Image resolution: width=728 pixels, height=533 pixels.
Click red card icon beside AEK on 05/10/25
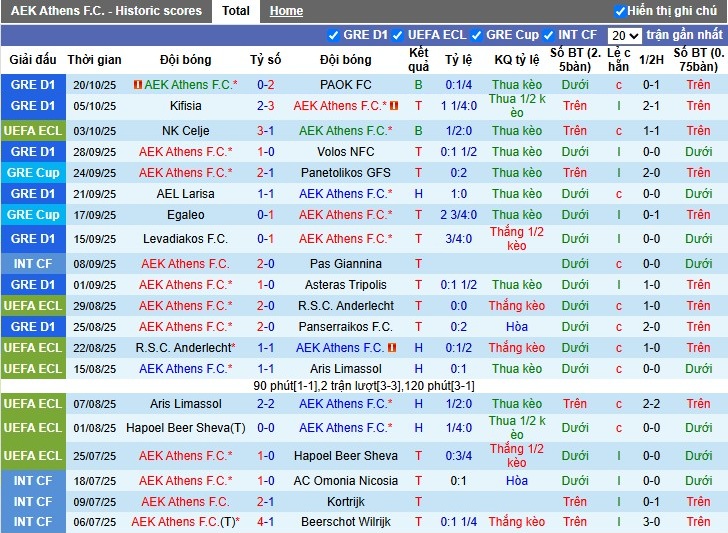pos(394,106)
